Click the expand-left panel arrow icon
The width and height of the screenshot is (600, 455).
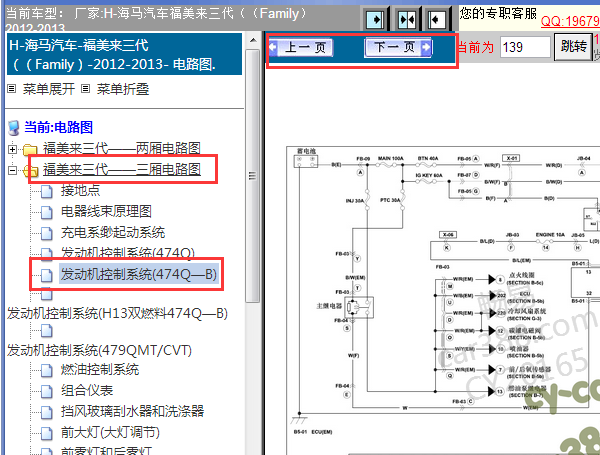[437, 19]
